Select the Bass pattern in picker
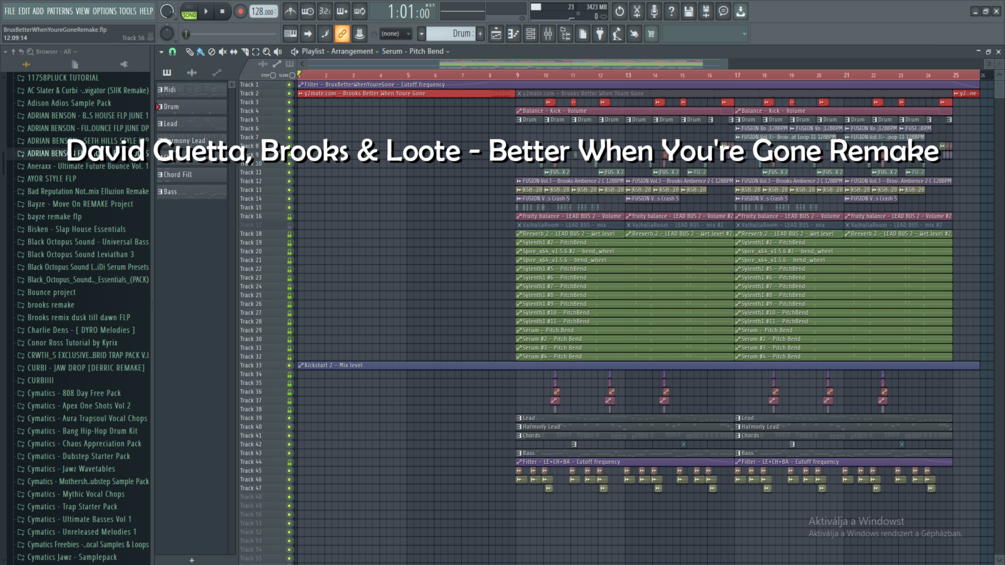Image resolution: width=1005 pixels, height=565 pixels. coord(192,192)
